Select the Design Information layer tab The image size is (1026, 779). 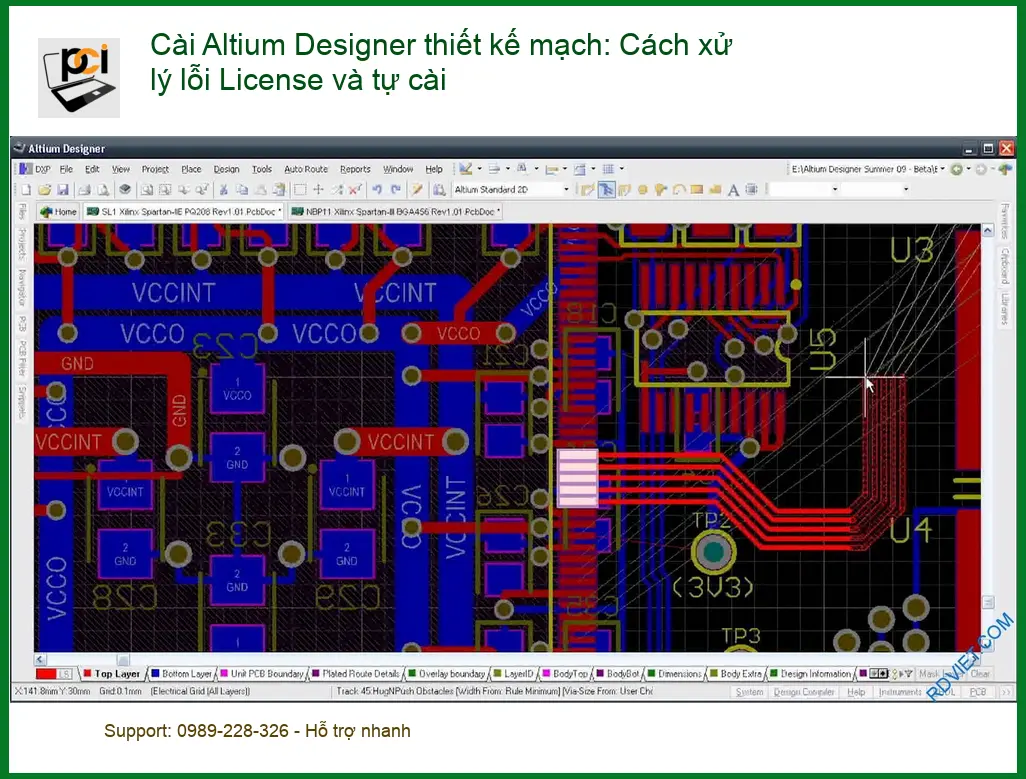pyautogui.click(x=810, y=674)
